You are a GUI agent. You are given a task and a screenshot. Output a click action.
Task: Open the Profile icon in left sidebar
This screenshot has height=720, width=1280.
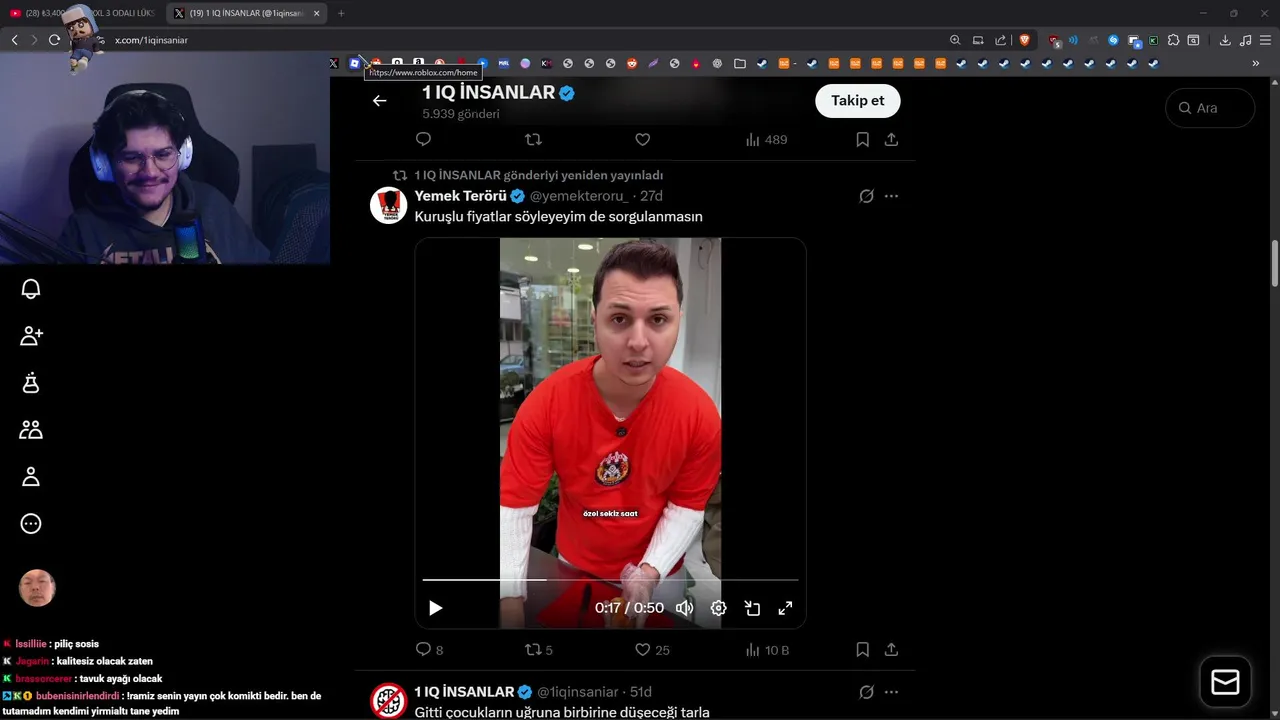pyautogui.click(x=31, y=477)
